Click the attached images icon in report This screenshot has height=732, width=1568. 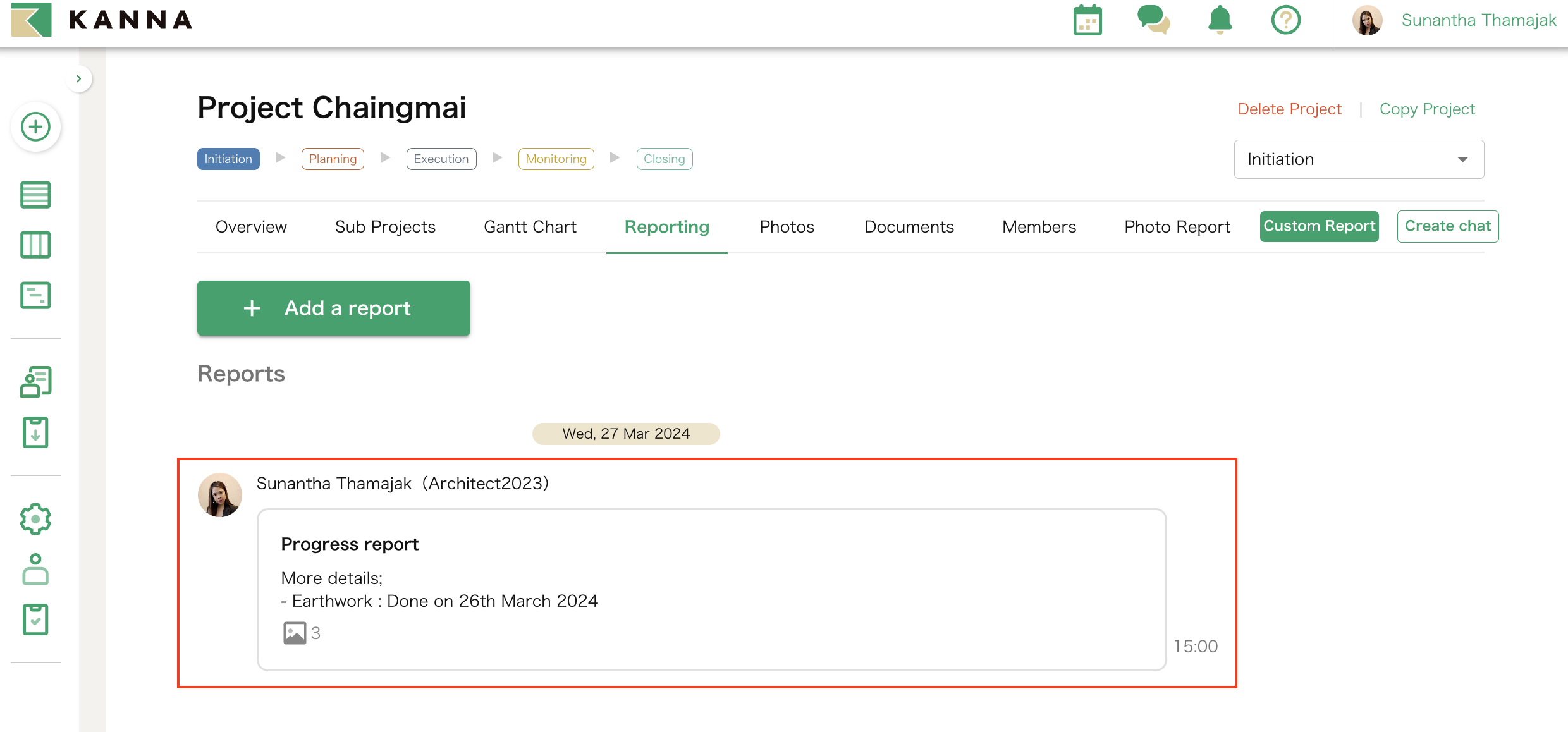(x=295, y=633)
